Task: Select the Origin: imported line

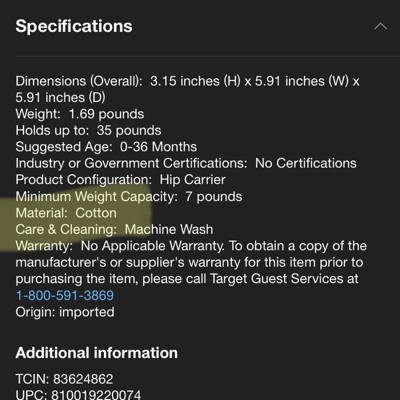Action: click(x=65, y=312)
